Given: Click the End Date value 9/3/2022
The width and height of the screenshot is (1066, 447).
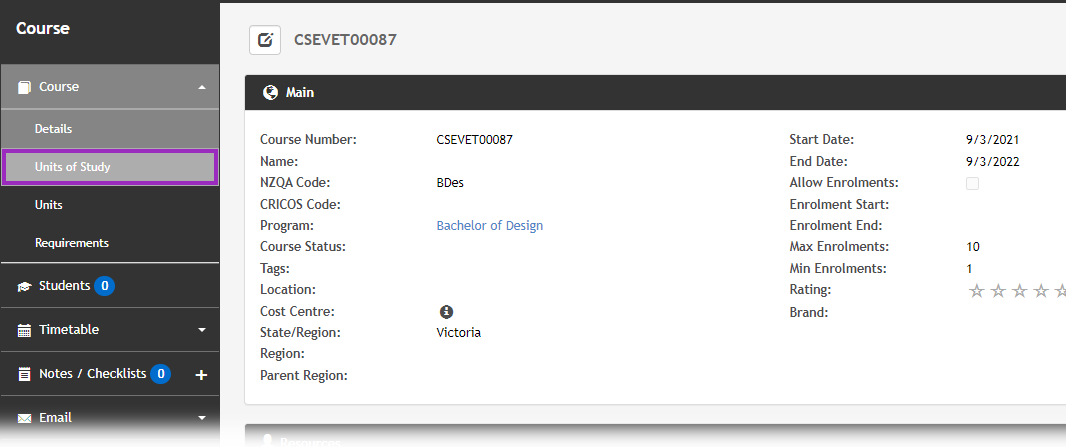Looking at the screenshot, I should (993, 162).
